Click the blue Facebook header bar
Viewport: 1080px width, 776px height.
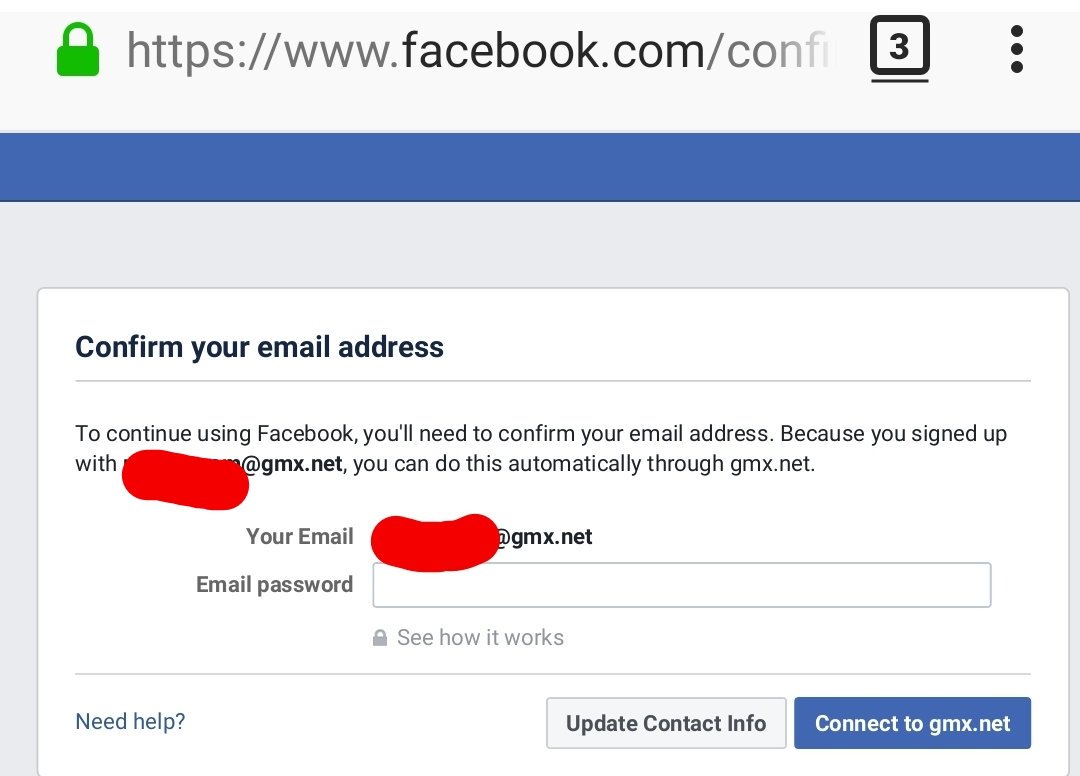tap(540, 166)
